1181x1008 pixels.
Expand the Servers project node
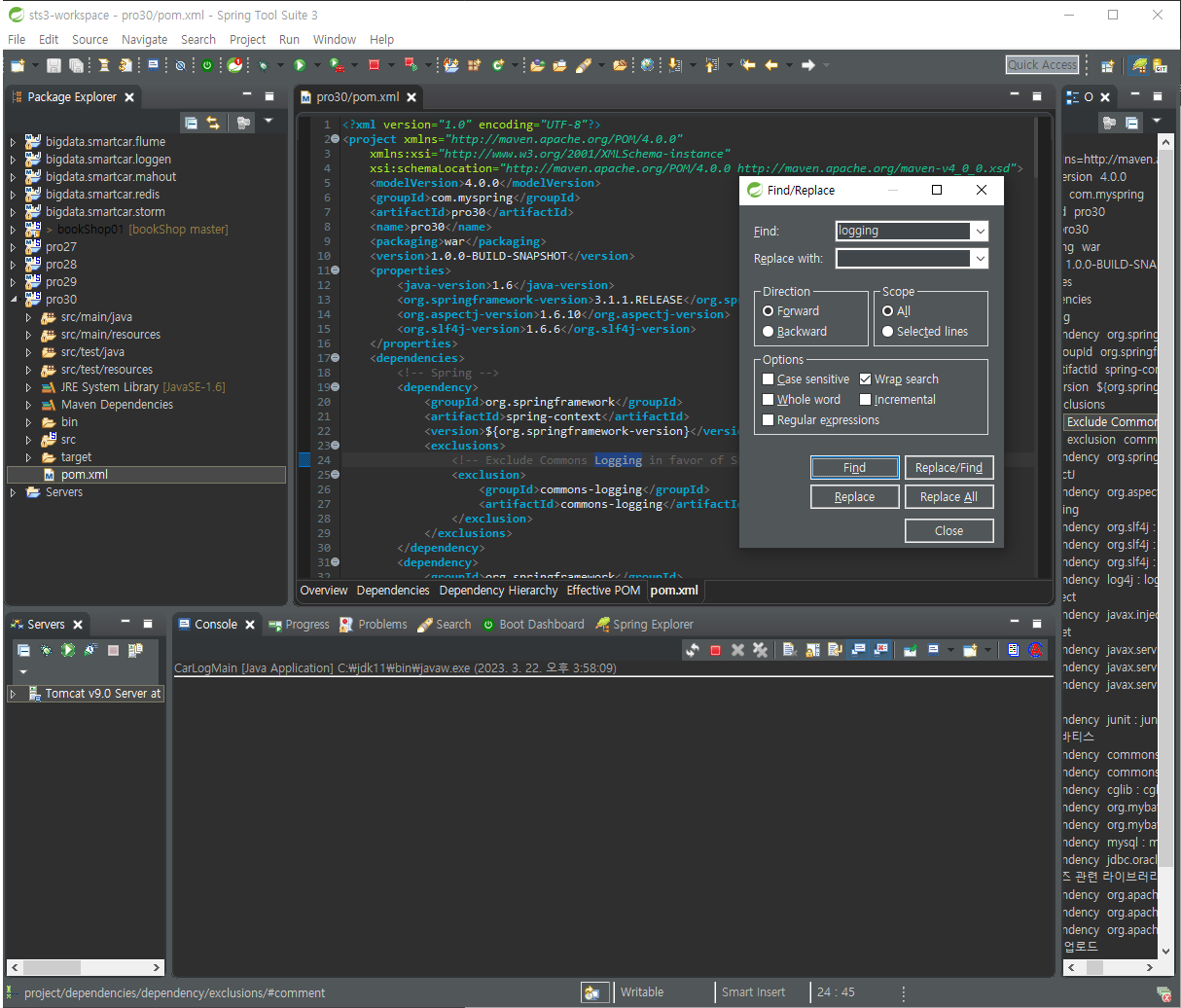pyautogui.click(x=14, y=492)
